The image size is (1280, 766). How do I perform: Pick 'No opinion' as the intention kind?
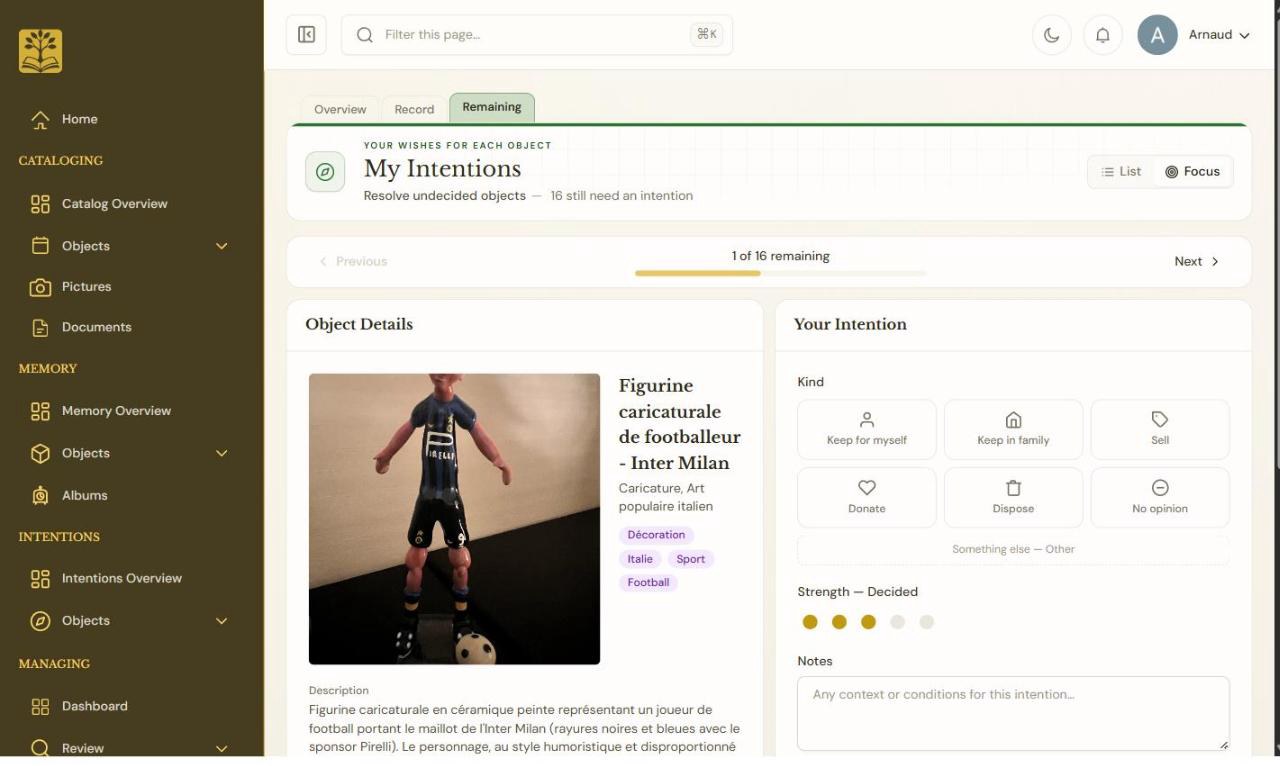point(1160,497)
